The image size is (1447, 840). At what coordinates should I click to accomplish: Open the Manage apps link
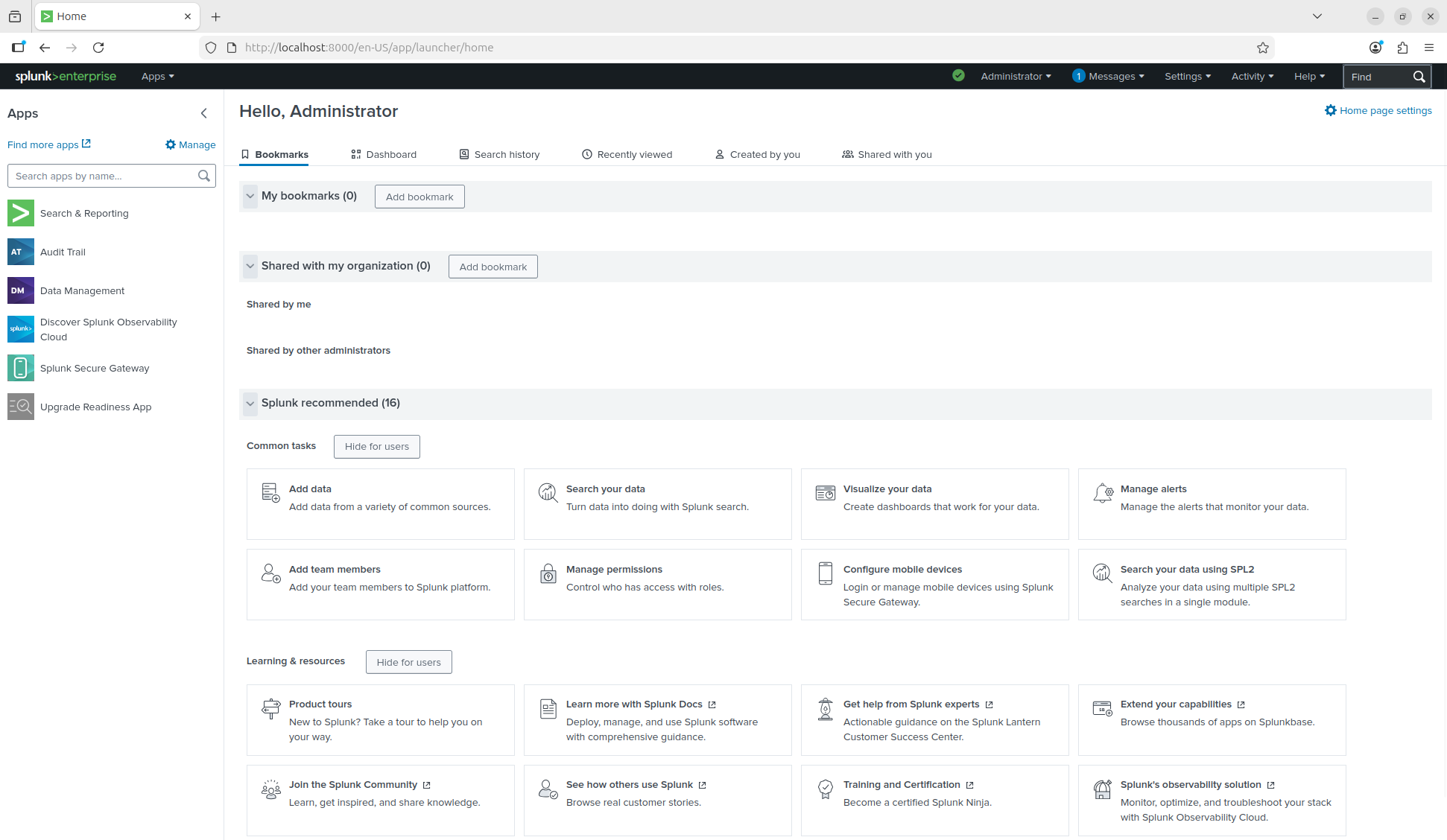tap(191, 144)
